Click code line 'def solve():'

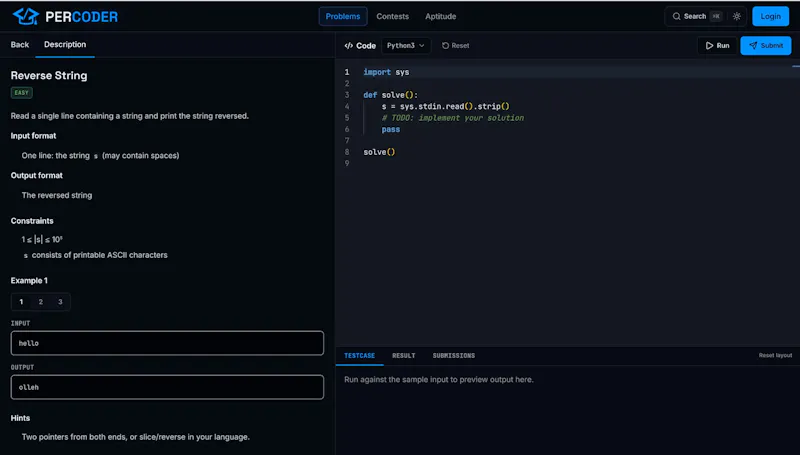391,95
